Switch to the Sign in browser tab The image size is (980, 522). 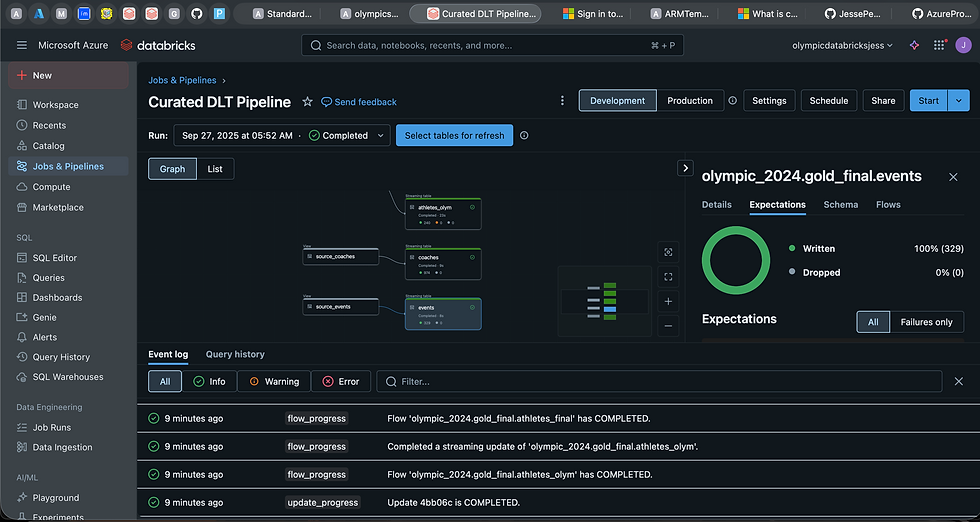point(592,14)
